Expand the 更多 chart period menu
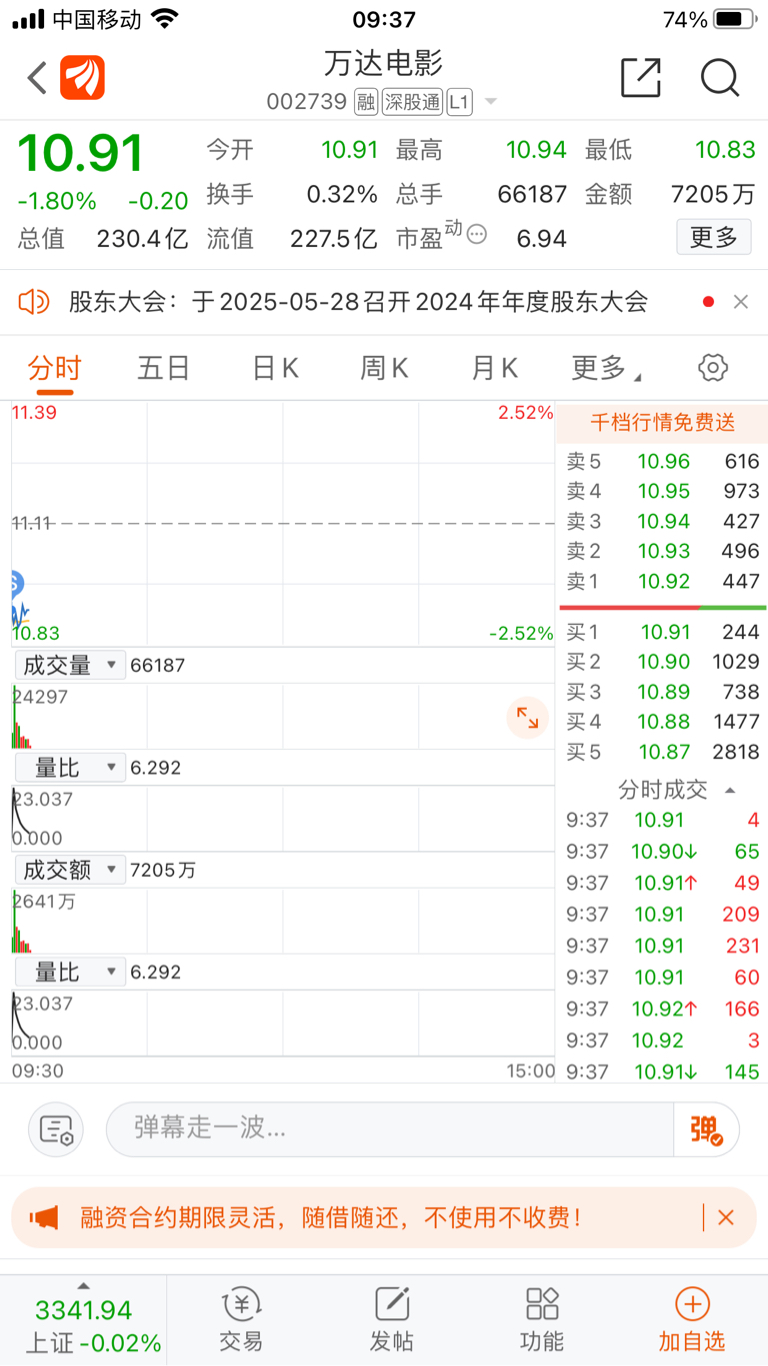This screenshot has height=1366, width=768. [x=606, y=368]
